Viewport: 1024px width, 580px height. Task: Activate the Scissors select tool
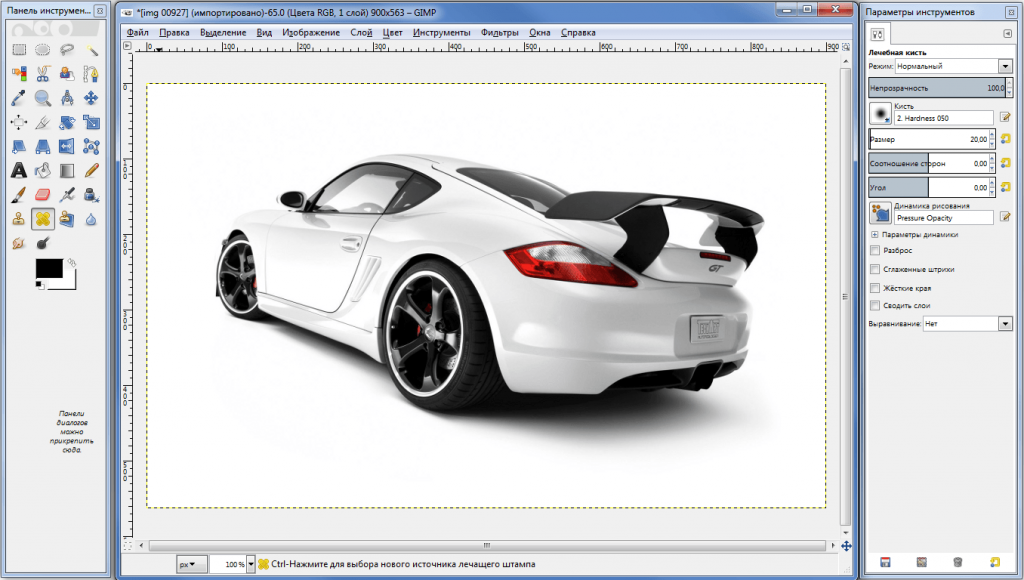[x=43, y=73]
